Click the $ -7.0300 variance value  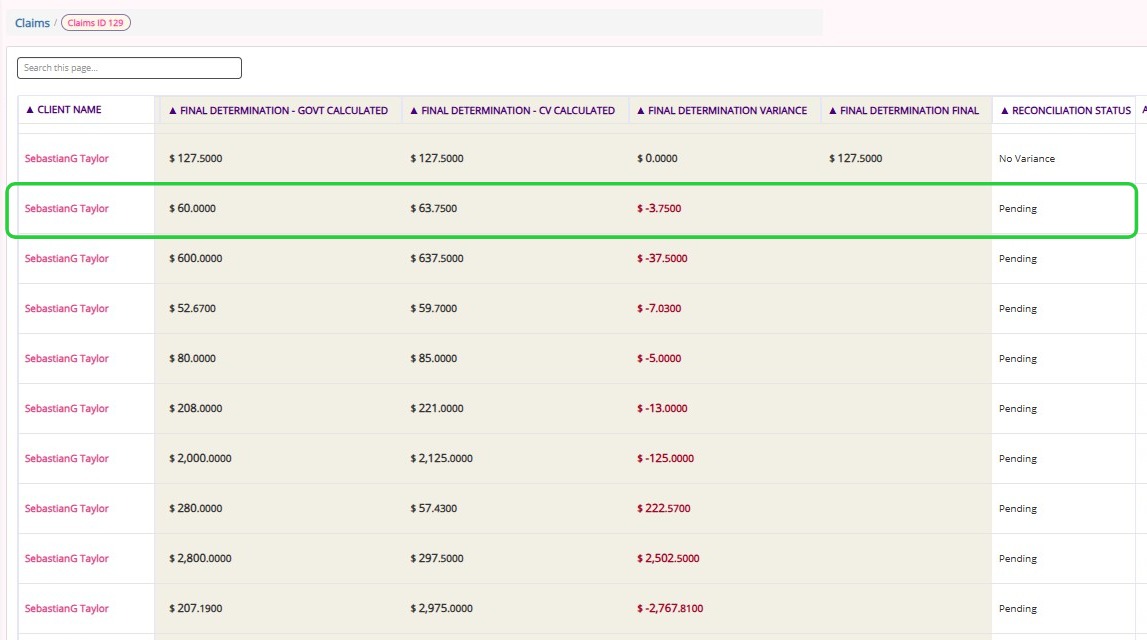coord(659,309)
